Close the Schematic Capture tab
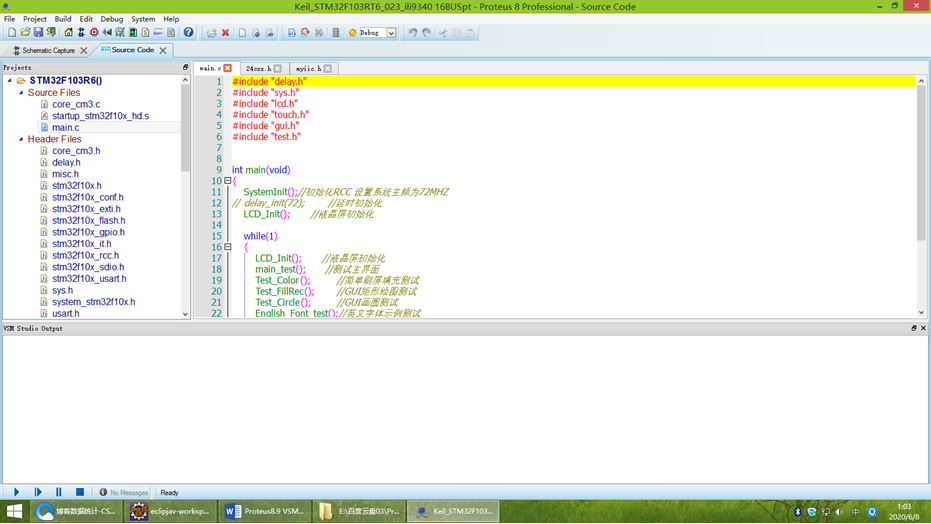 (84, 50)
